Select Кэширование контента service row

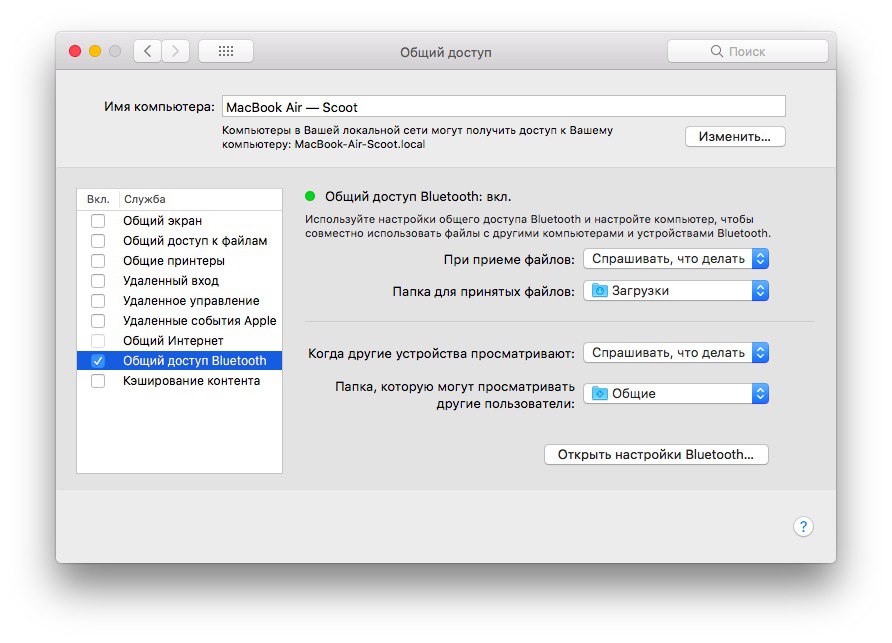pos(179,381)
